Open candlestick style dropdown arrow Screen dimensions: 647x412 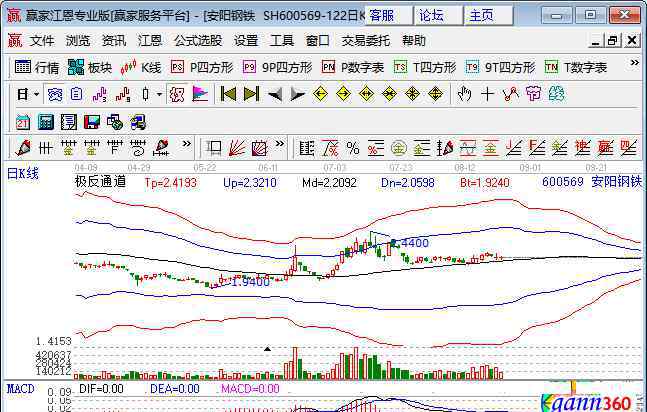point(159,95)
